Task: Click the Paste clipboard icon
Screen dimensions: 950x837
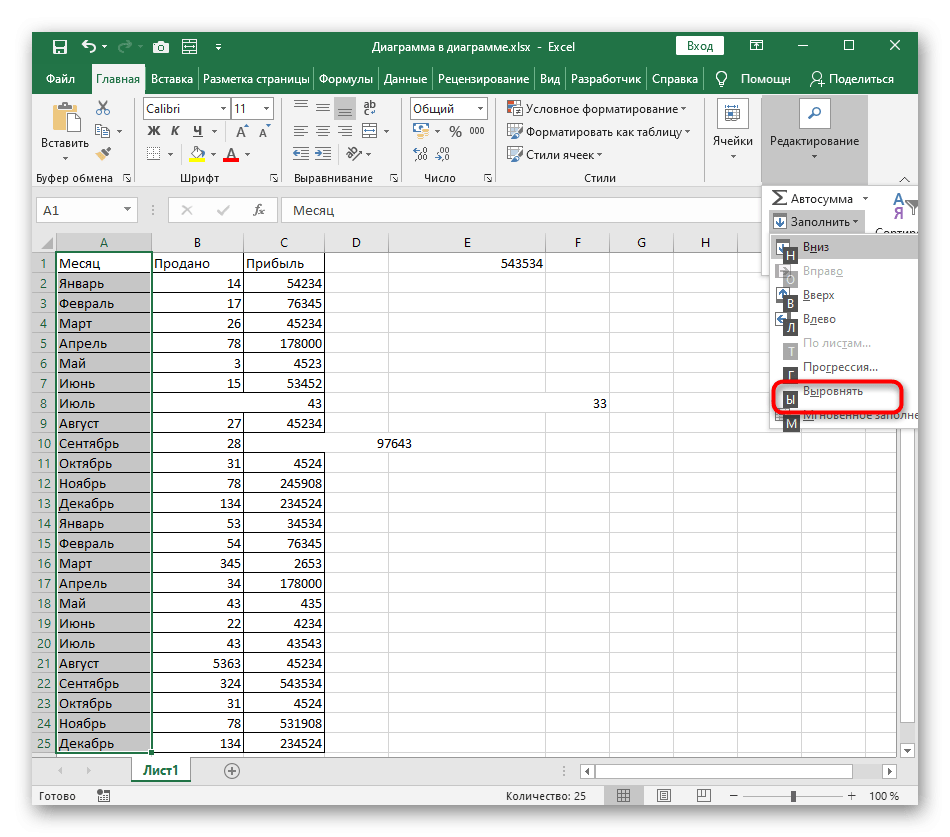Action: tap(66, 117)
